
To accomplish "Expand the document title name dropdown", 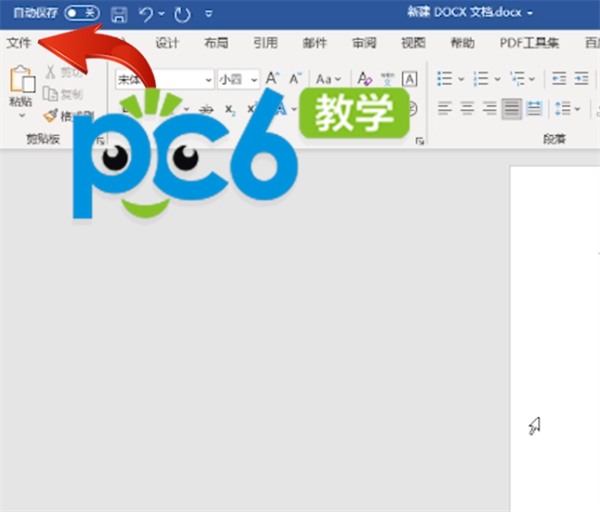I will coord(530,13).
